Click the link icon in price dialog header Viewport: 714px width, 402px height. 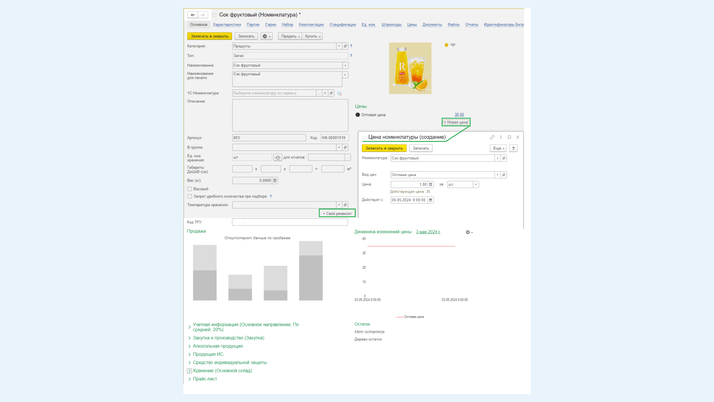click(492, 137)
